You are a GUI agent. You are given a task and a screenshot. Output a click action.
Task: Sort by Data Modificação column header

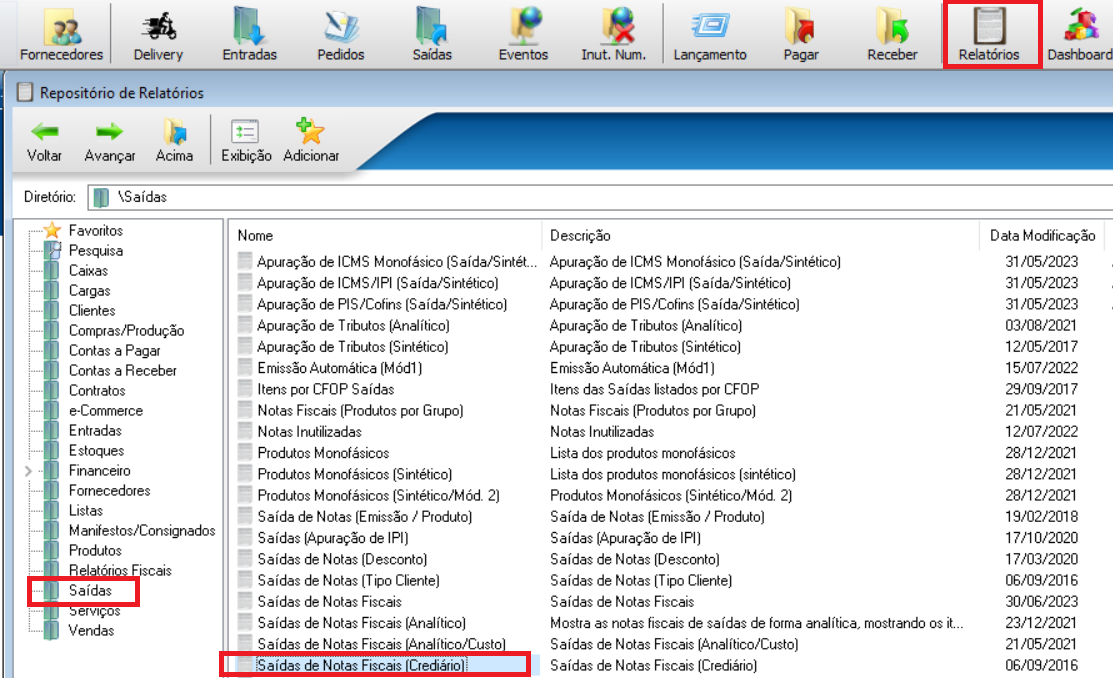pyautogui.click(x=1042, y=235)
